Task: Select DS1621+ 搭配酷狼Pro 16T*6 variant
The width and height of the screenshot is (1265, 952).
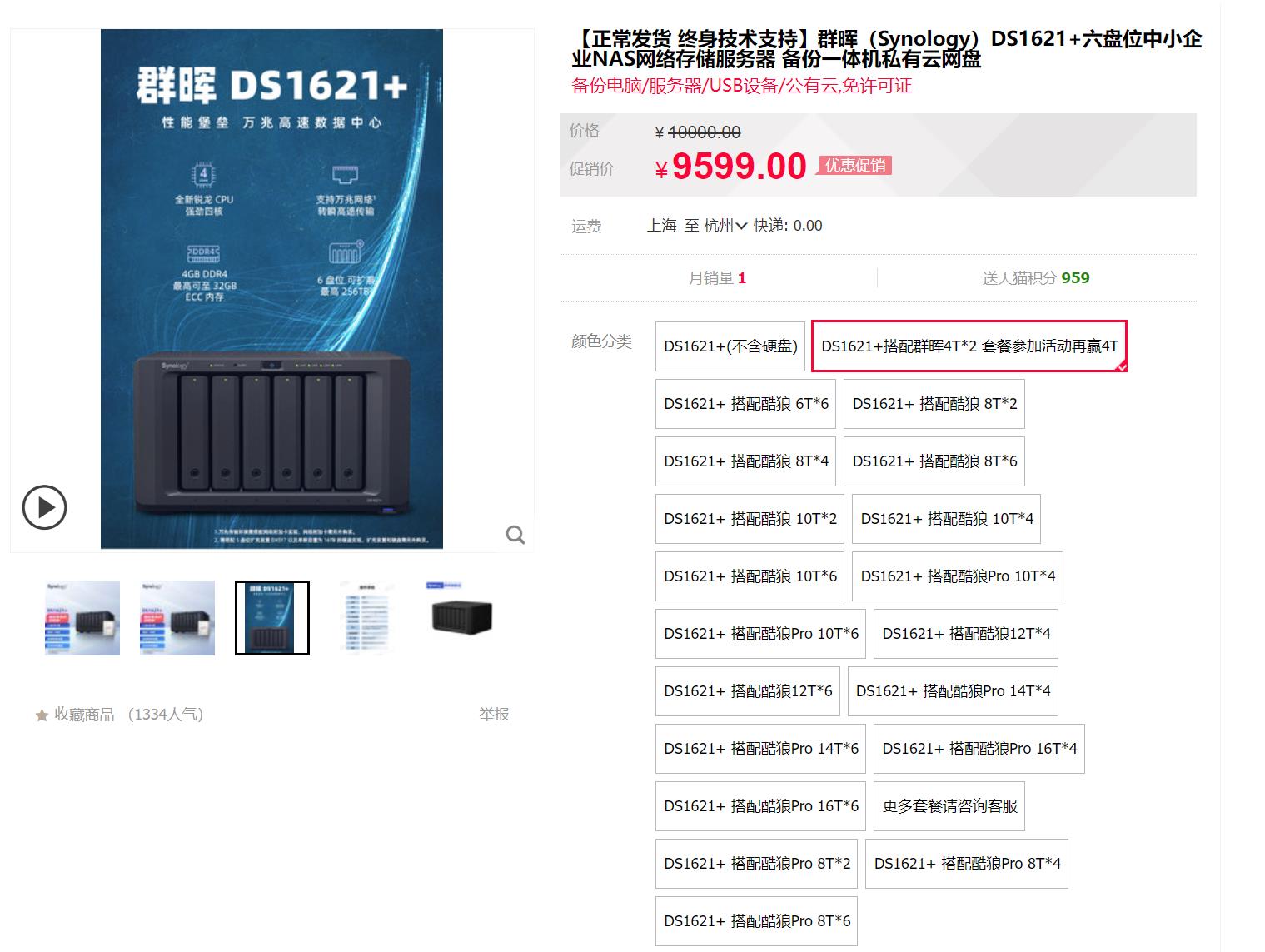Action: [x=761, y=806]
